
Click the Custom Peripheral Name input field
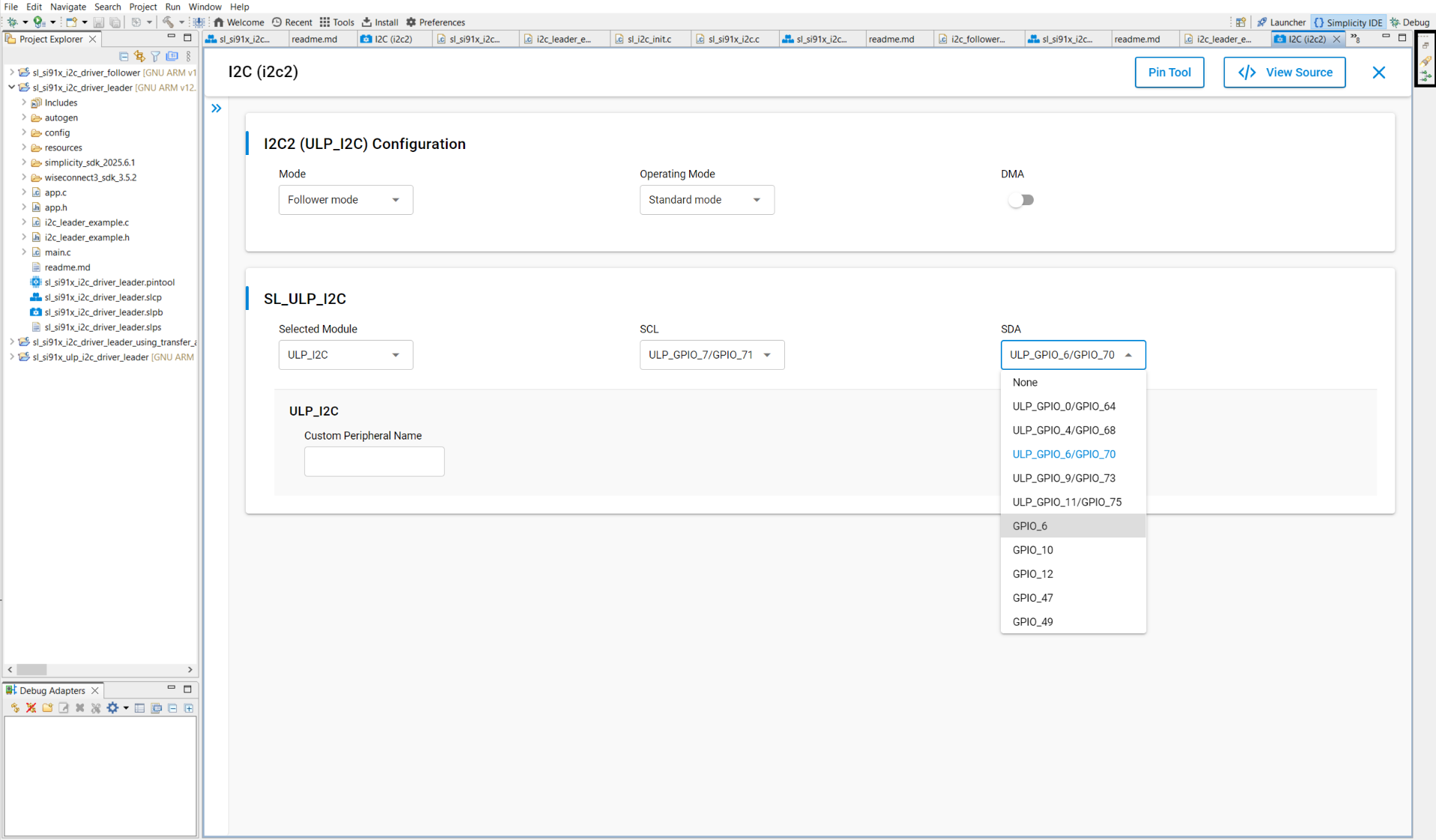coord(374,462)
